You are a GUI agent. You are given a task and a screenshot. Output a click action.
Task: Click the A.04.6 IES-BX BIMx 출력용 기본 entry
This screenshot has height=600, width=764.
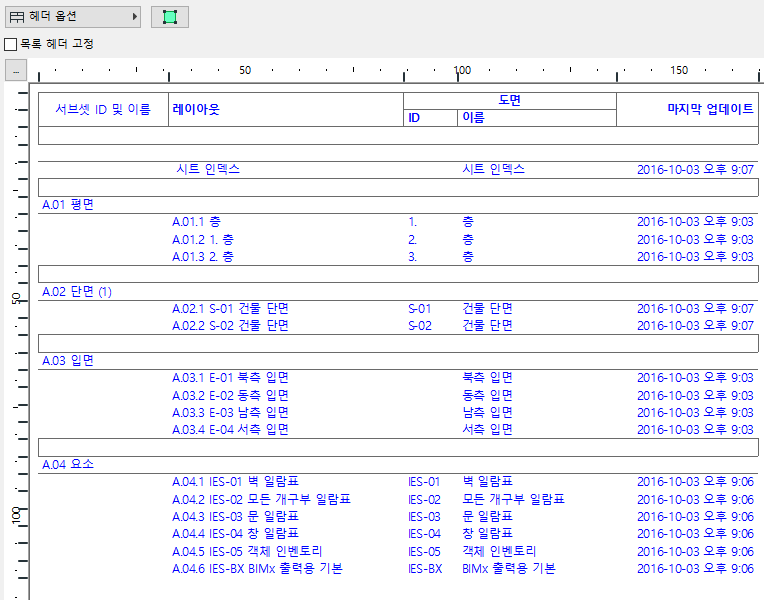257,569
